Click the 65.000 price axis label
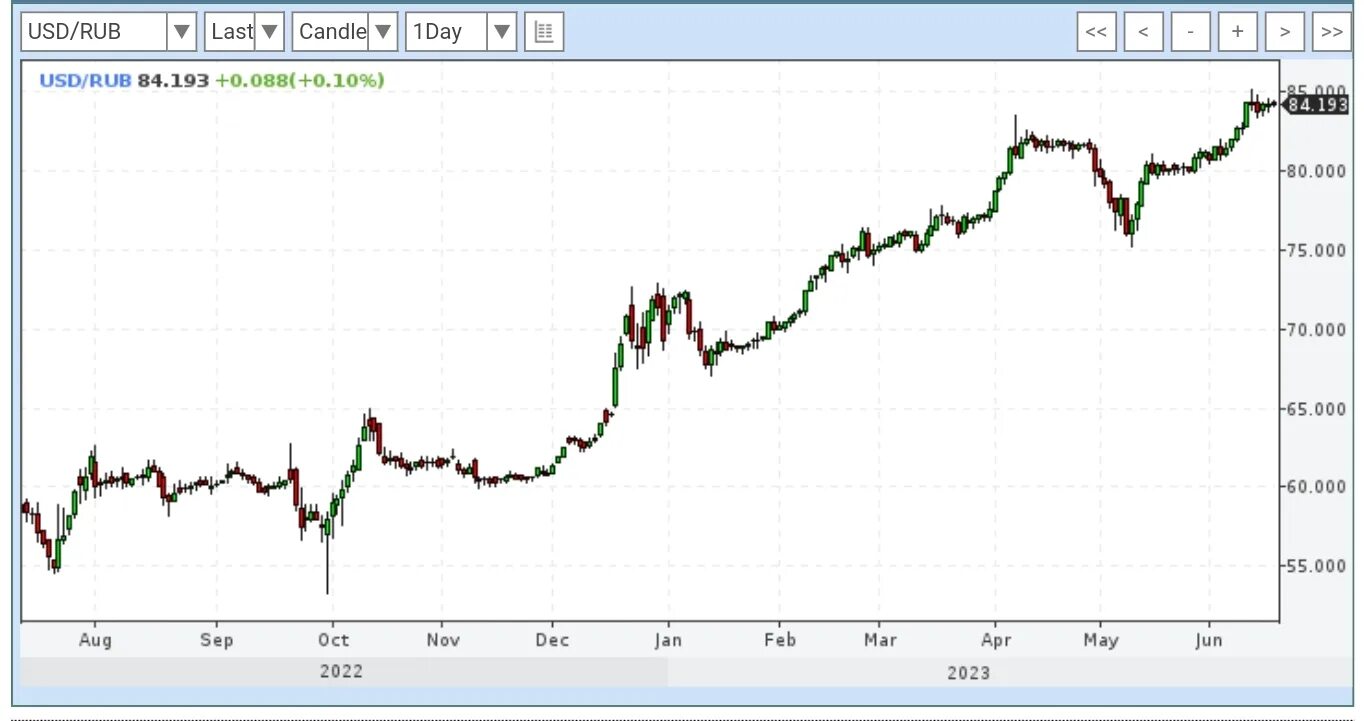Screen dimensions: 1364x721 coord(1316,408)
